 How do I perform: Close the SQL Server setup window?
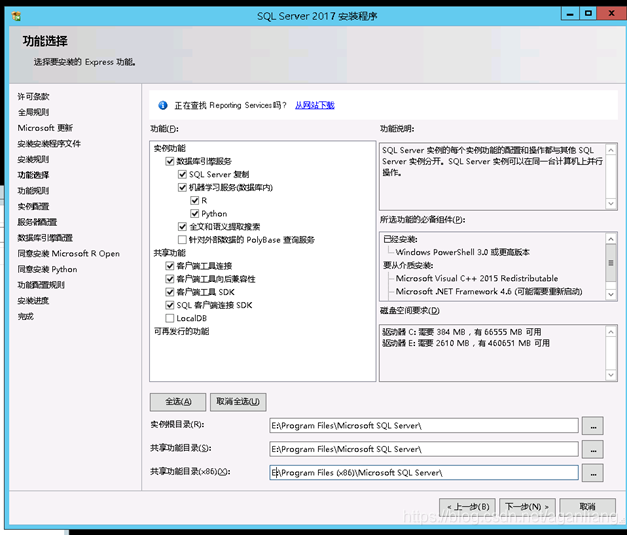click(611, 14)
